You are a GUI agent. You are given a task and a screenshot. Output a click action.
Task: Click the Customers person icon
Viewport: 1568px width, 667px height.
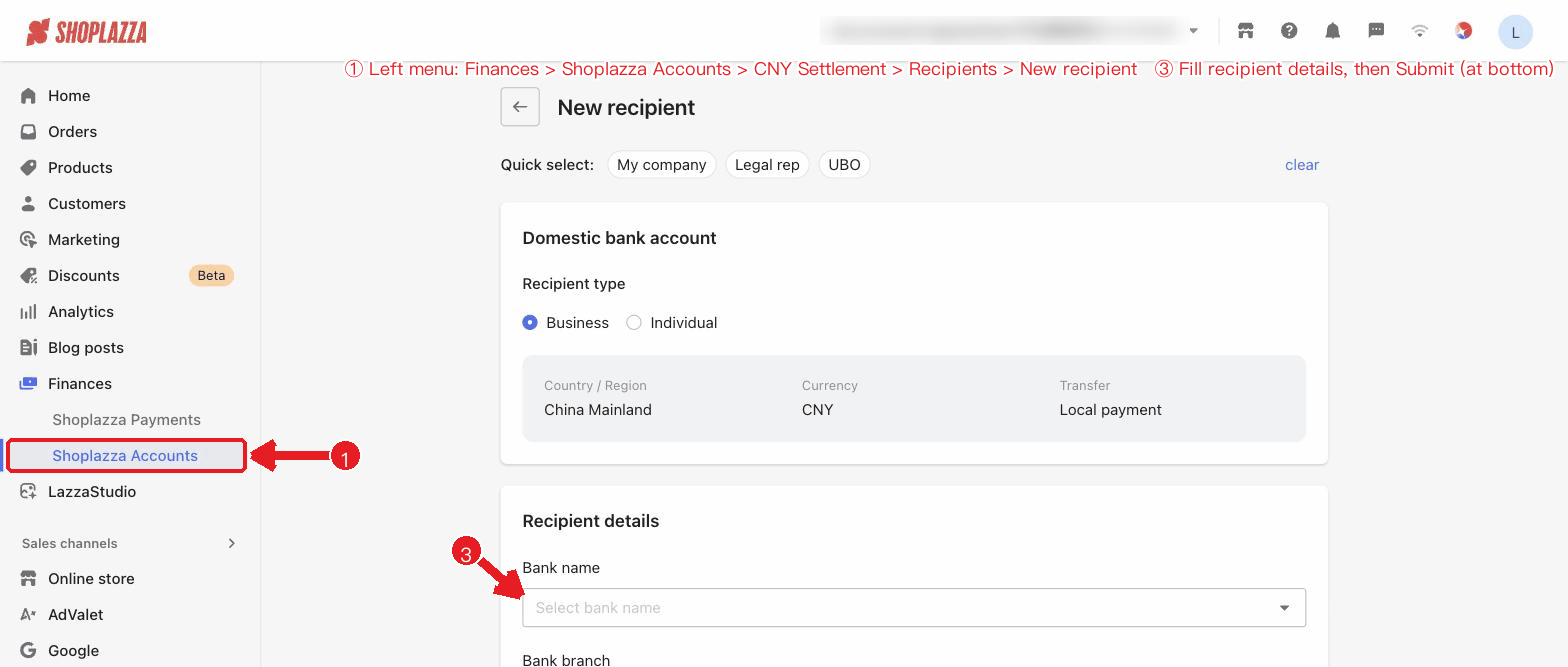pos(28,204)
